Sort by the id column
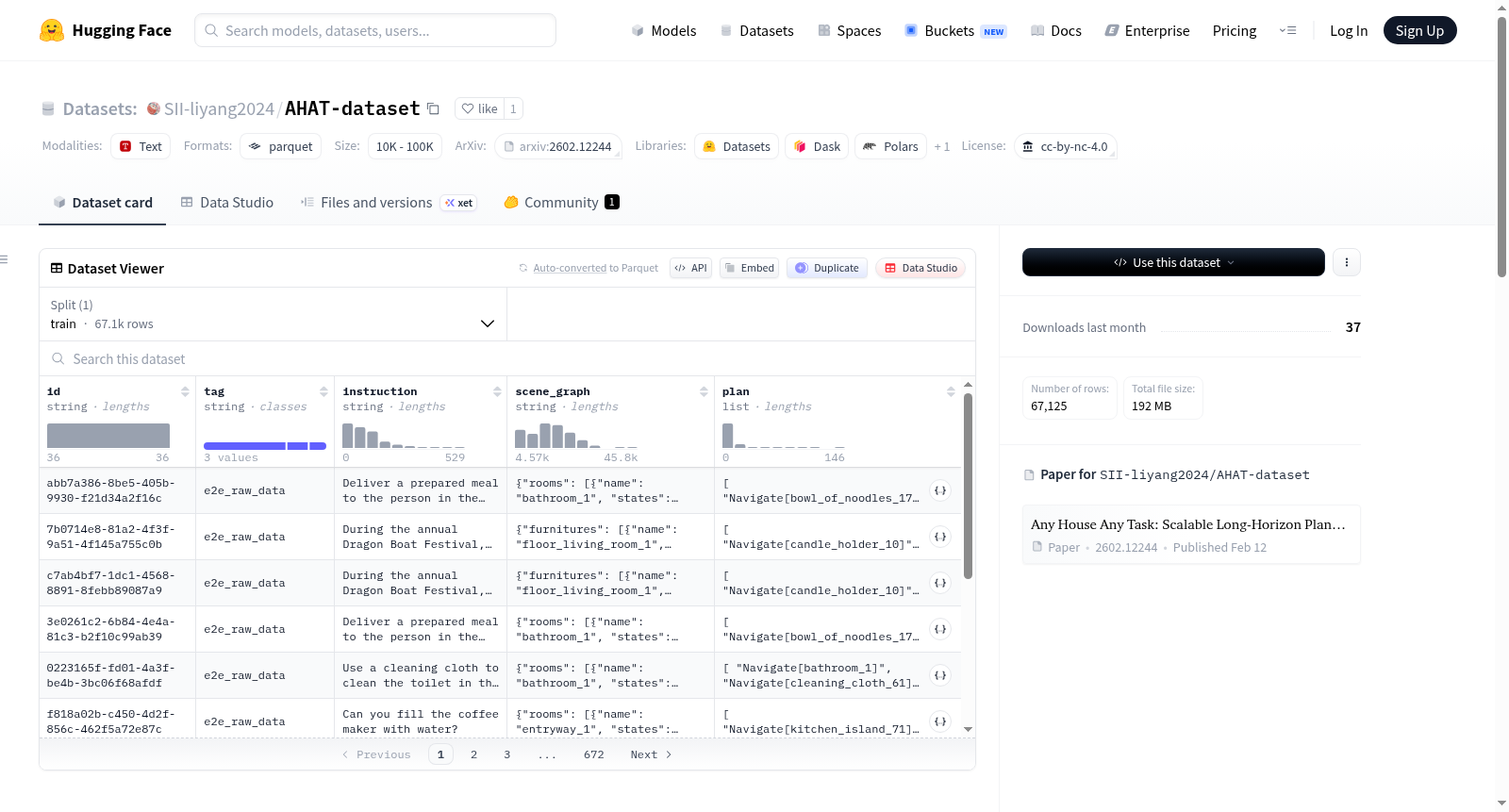This screenshot has height=812, width=1509. [x=185, y=391]
